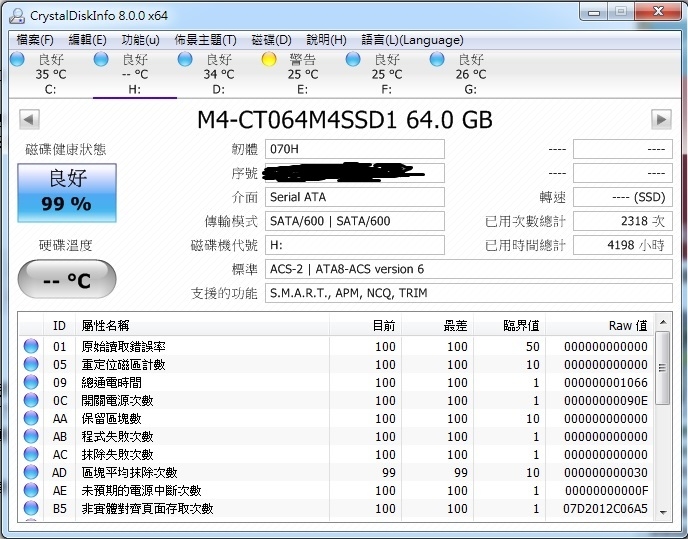
Task: Click the ID column header
Action: pos(59,326)
